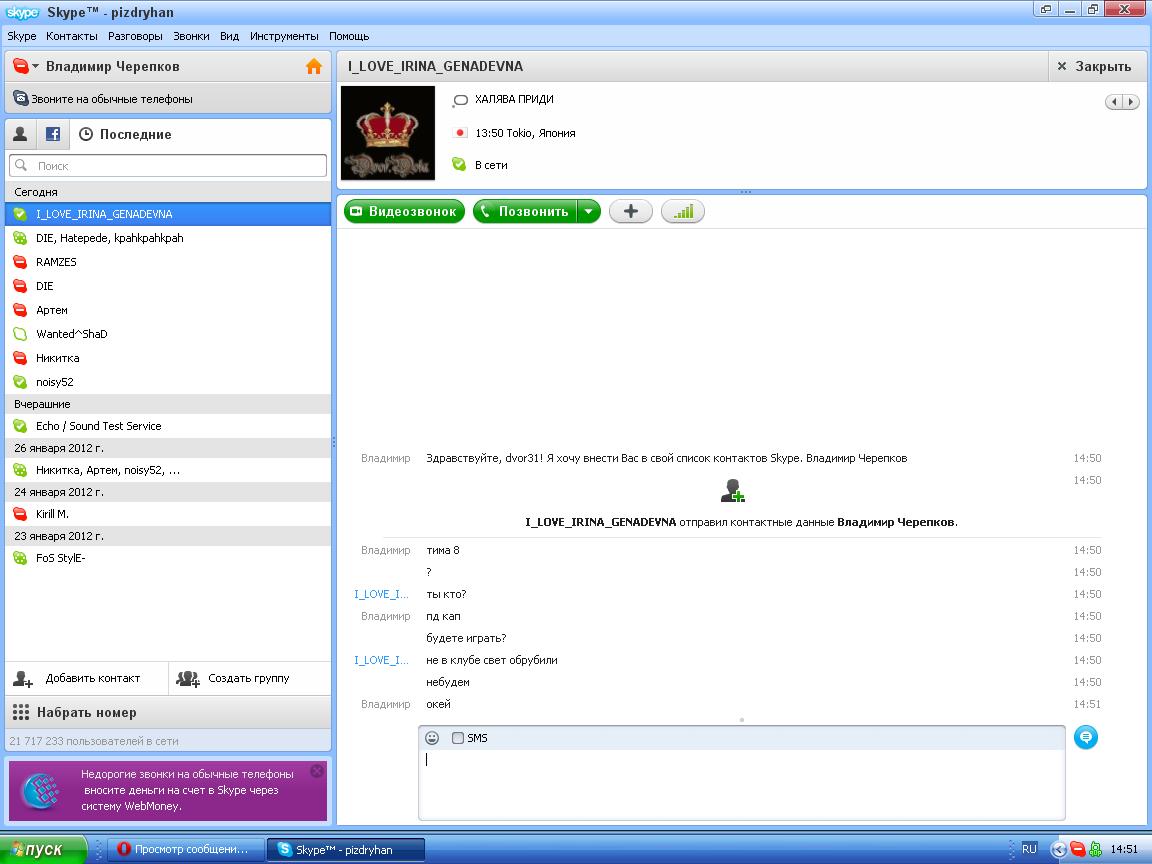Click the 21 717 233 пользователей в сети text
Screen dimensions: 1152x864
[94, 741]
